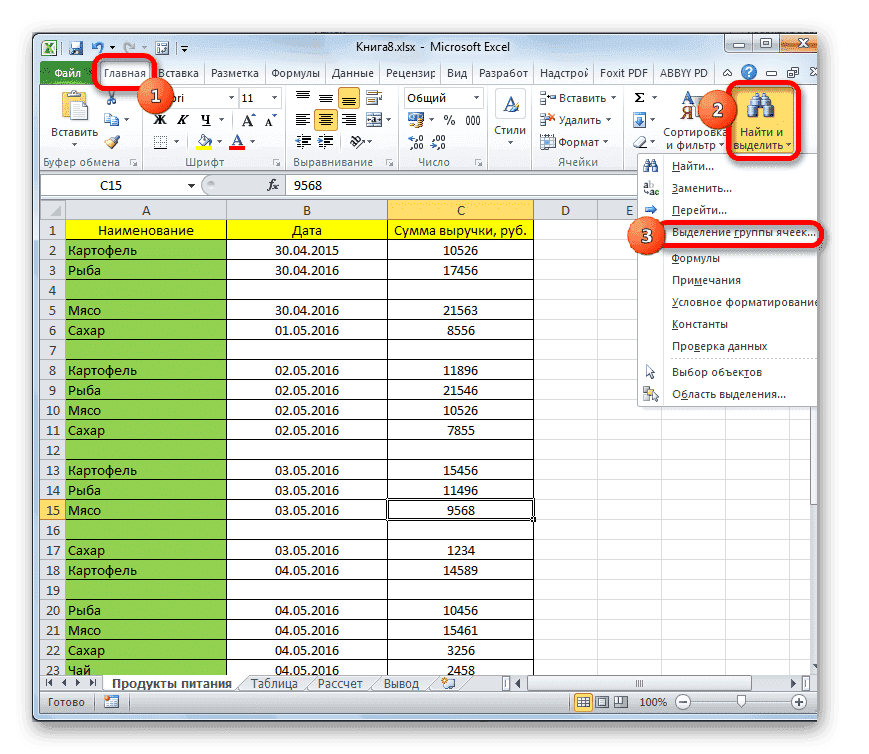Open the font color dropdown arrow
This screenshot has width=869, height=754.
click(x=251, y=142)
